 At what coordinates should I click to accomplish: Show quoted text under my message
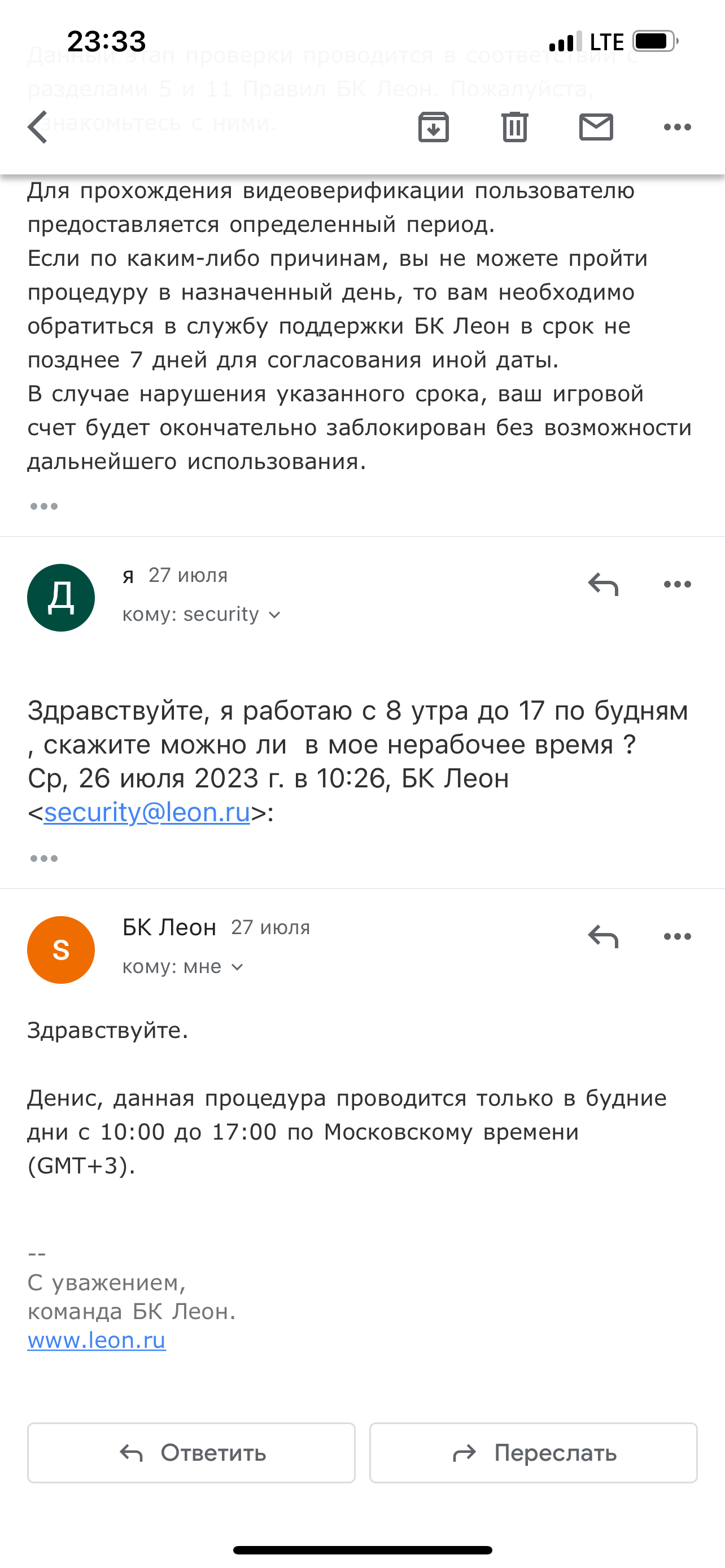[44, 859]
